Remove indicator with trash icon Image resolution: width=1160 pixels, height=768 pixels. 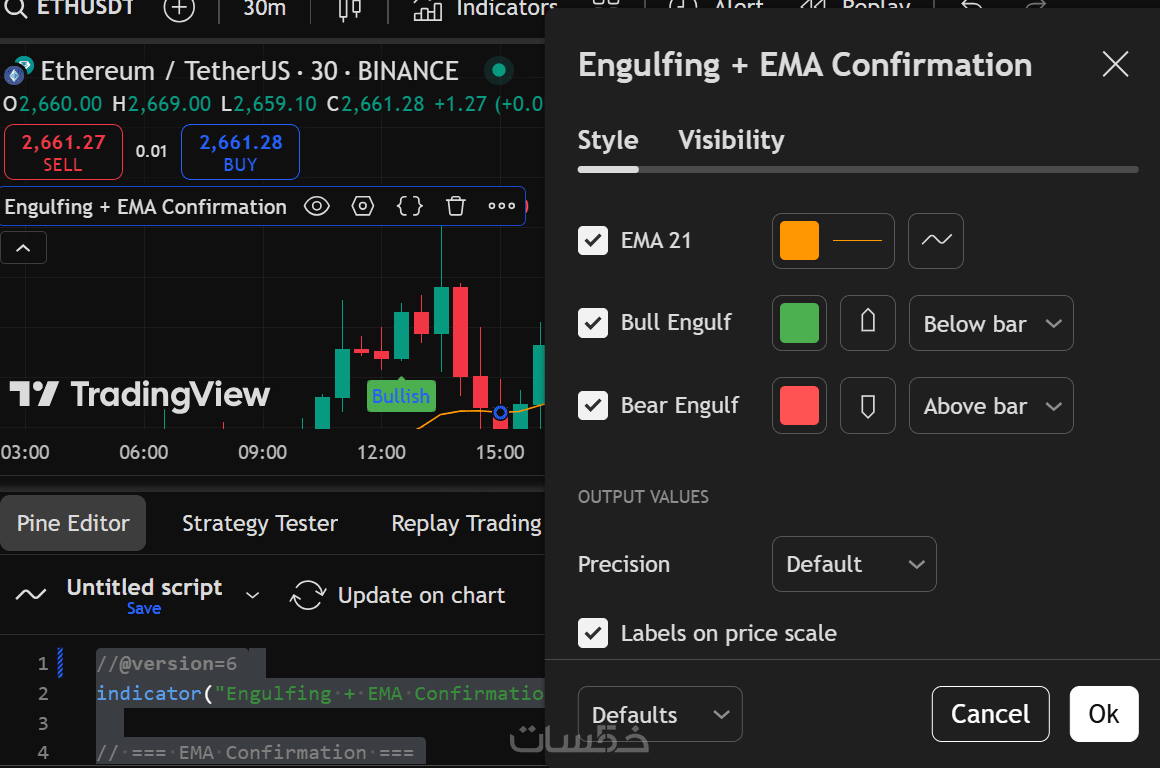click(456, 207)
